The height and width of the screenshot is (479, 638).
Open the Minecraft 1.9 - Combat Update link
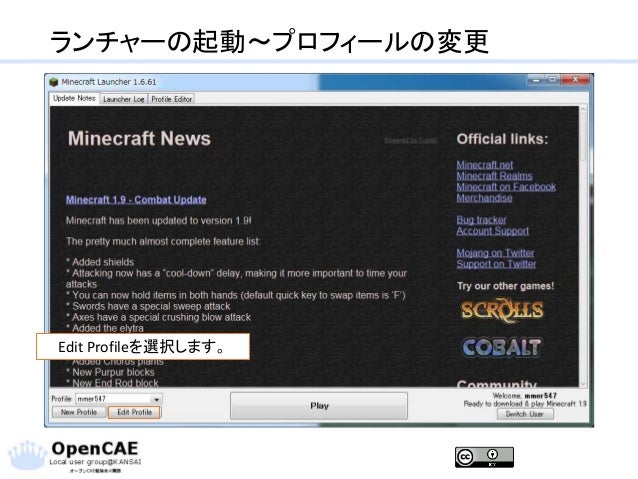(136, 200)
